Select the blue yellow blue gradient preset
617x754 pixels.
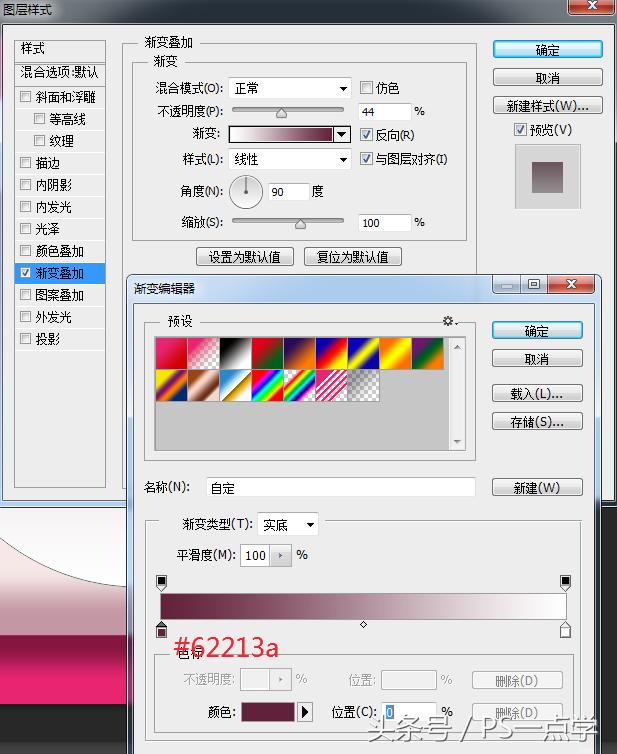point(363,353)
